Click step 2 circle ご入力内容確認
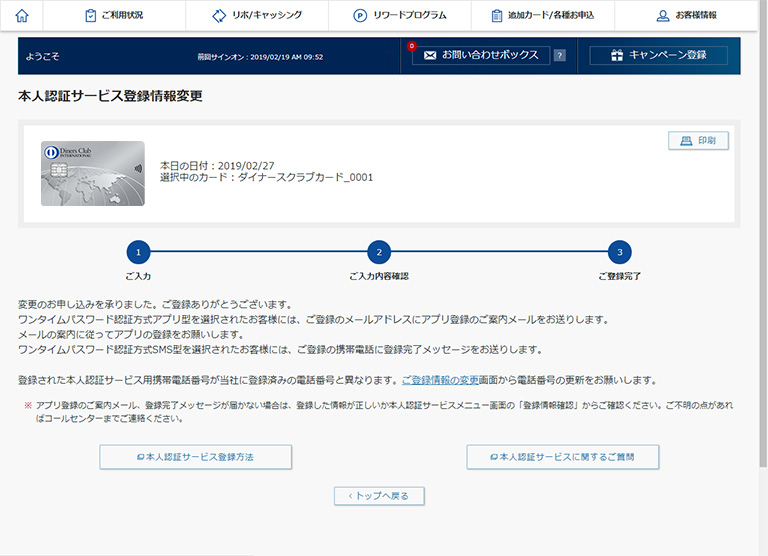This screenshot has height=556, width=768. click(378, 252)
